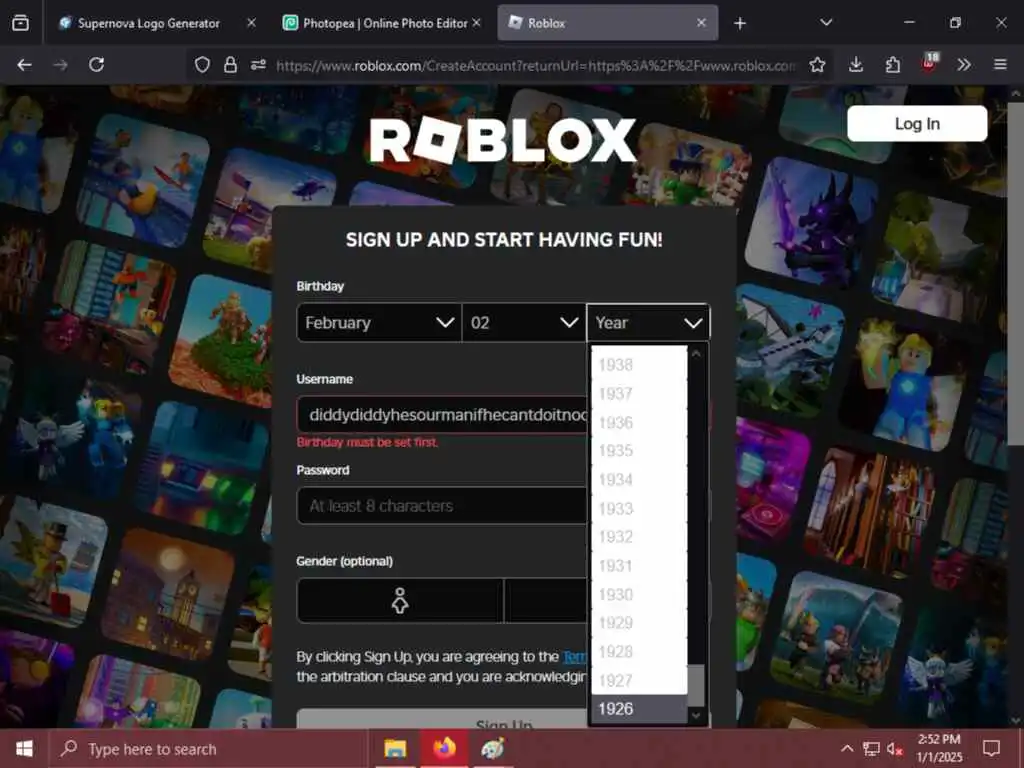Click the site security padlock icon

[x=230, y=65]
